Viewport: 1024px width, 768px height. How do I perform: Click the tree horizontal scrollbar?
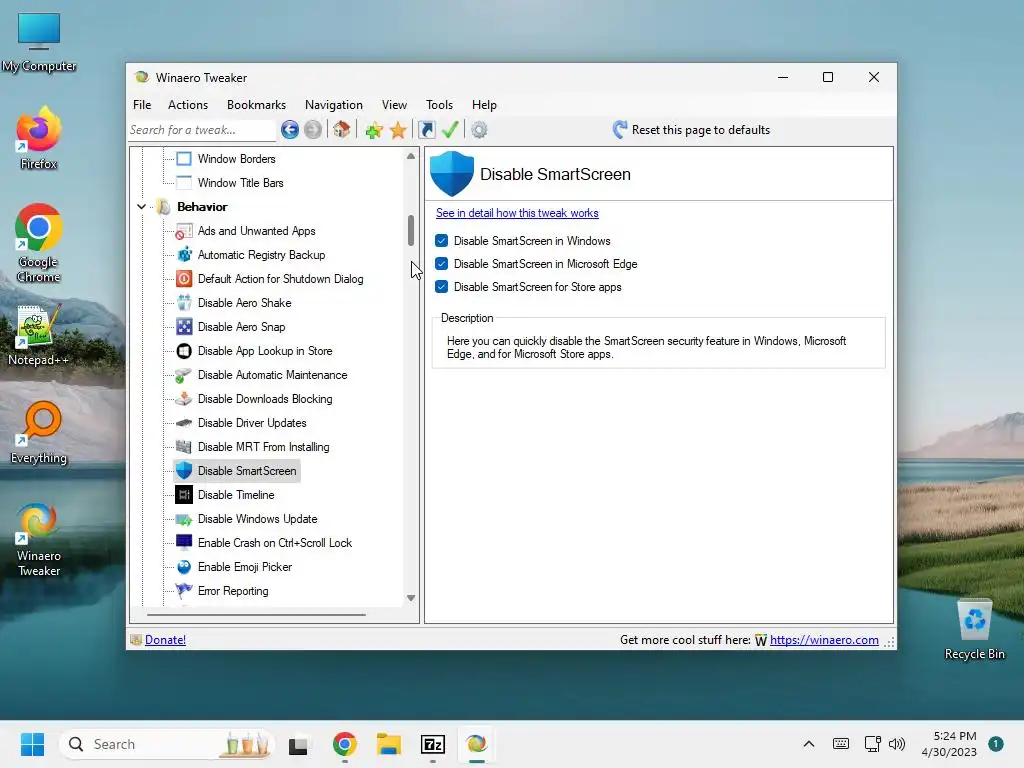coord(256,615)
